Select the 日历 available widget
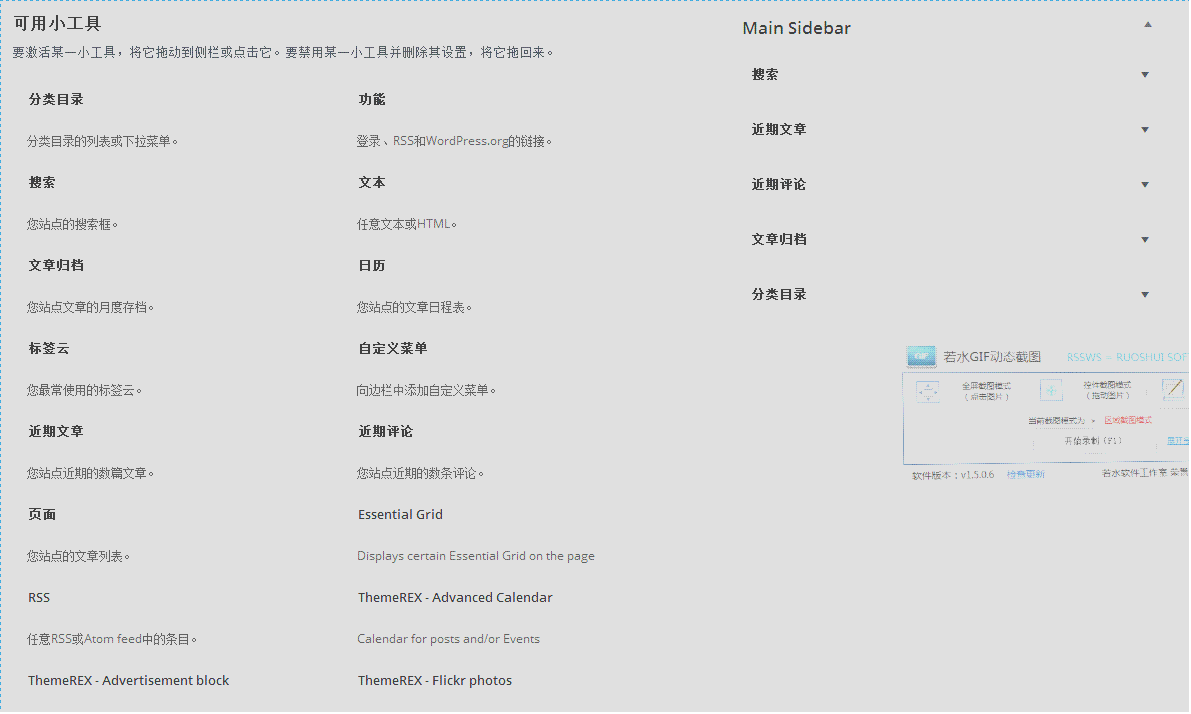The image size is (1191, 714). click(x=372, y=265)
